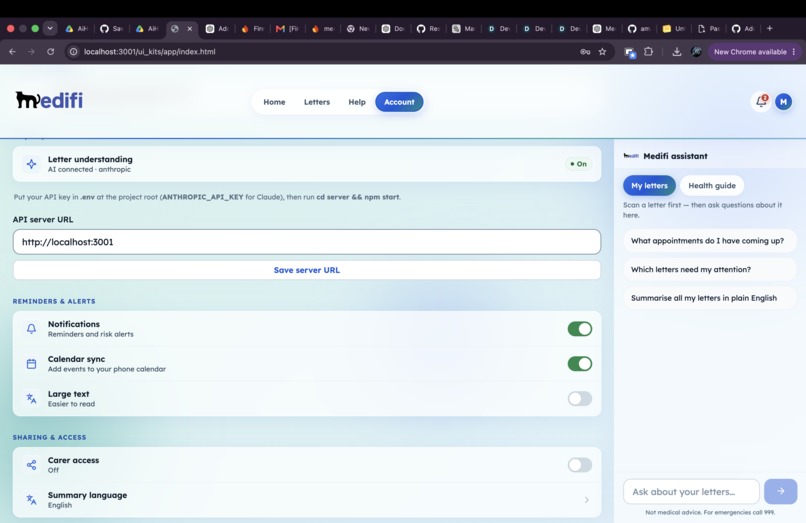Click the 'API server URL' label
This screenshot has height=523, width=806.
click(x=43, y=219)
